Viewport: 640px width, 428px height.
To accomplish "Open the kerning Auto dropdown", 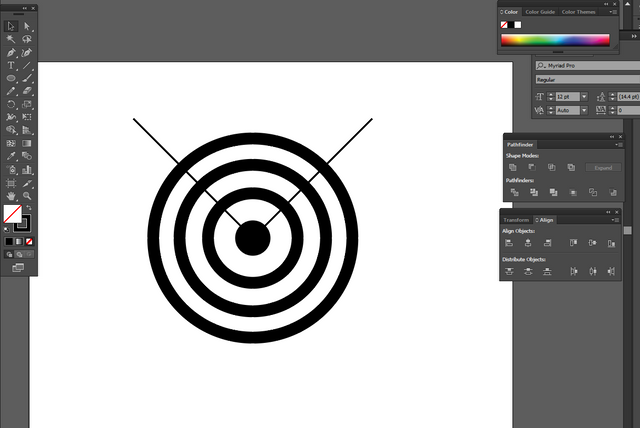I will tap(584, 110).
